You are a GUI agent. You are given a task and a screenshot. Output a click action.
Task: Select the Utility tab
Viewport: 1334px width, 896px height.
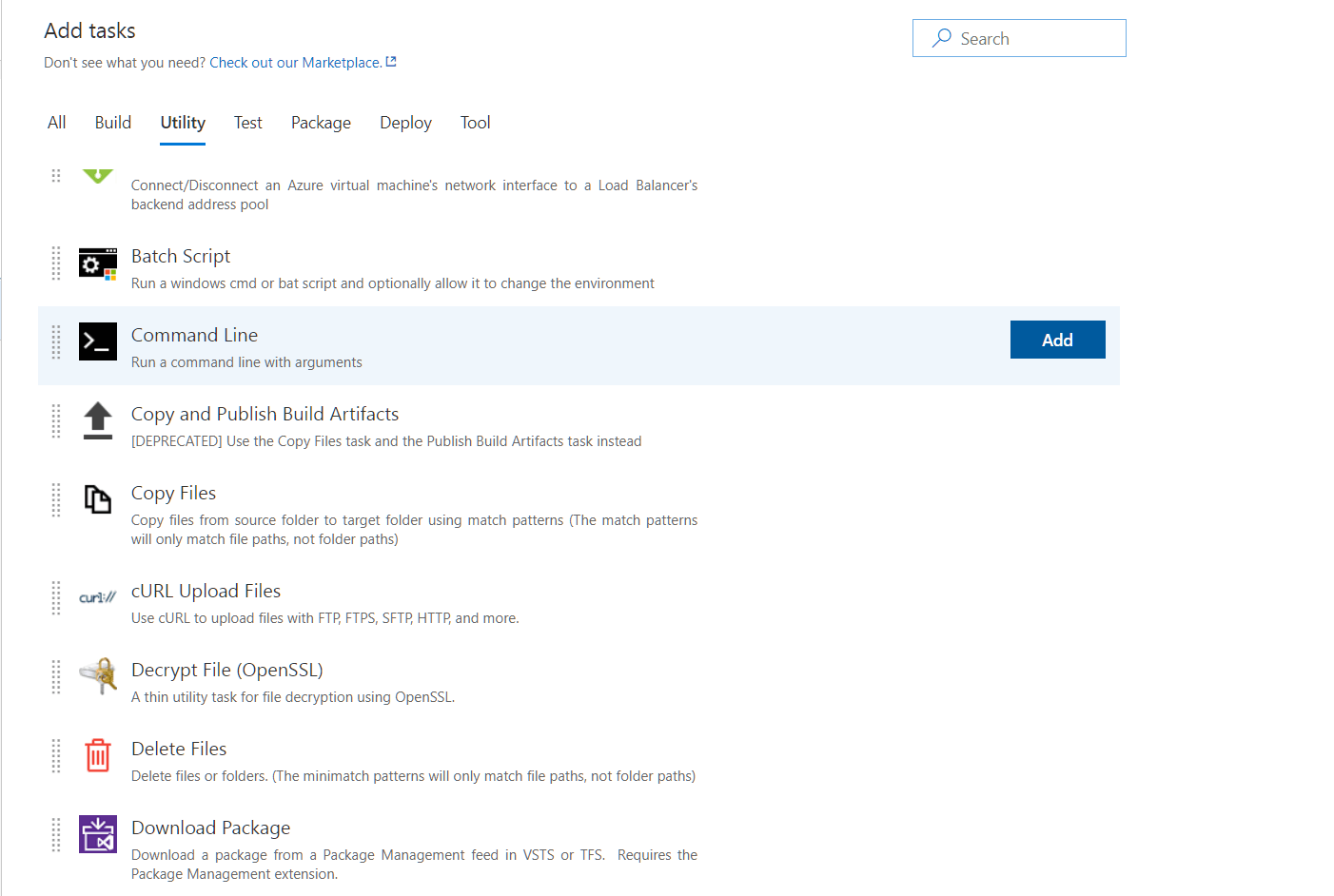tap(183, 123)
